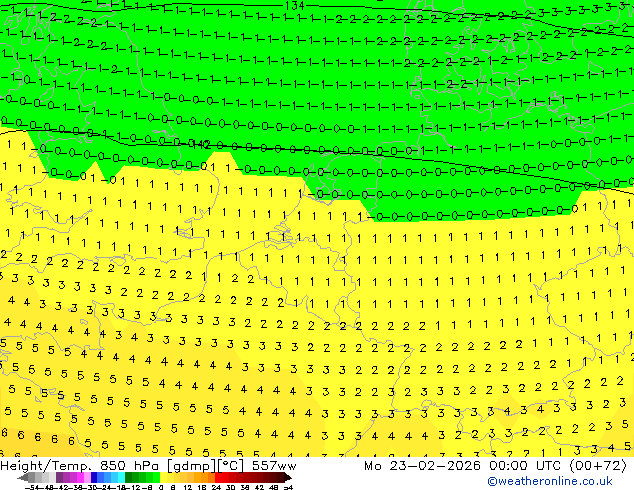Screen dimensions: 634x490
Task: Pick the dark purple legend swatch at -42
Action: 59,477
